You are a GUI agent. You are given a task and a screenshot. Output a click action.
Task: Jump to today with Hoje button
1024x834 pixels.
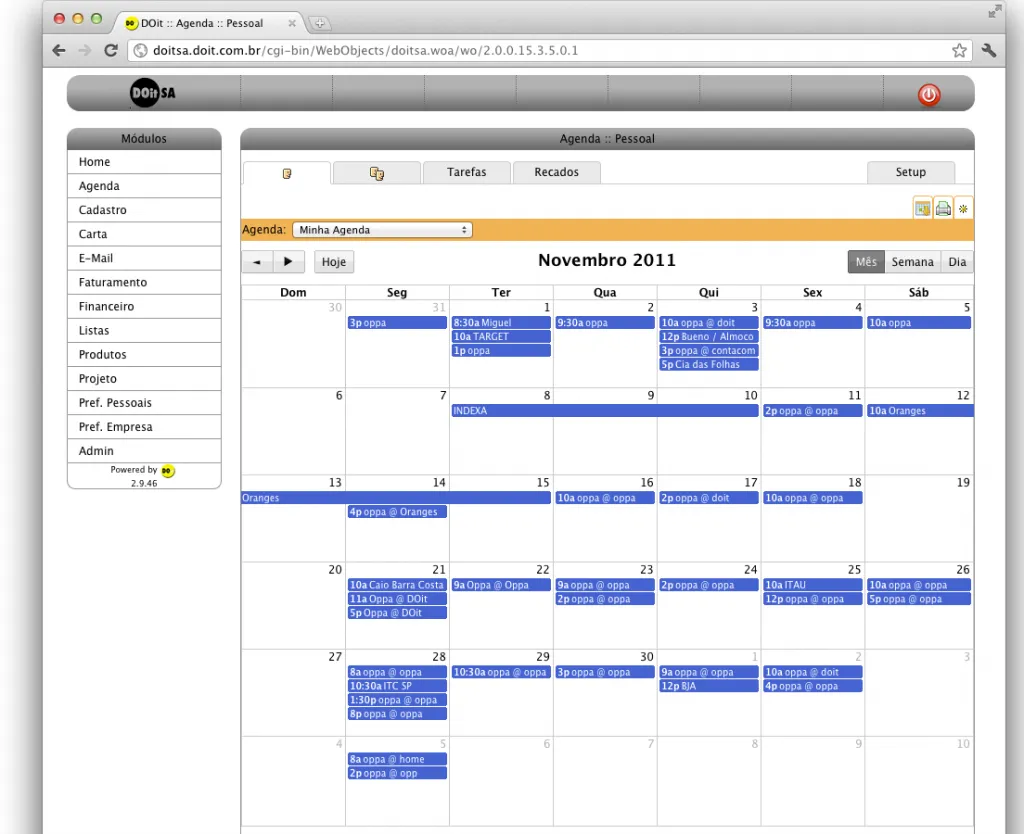334,262
